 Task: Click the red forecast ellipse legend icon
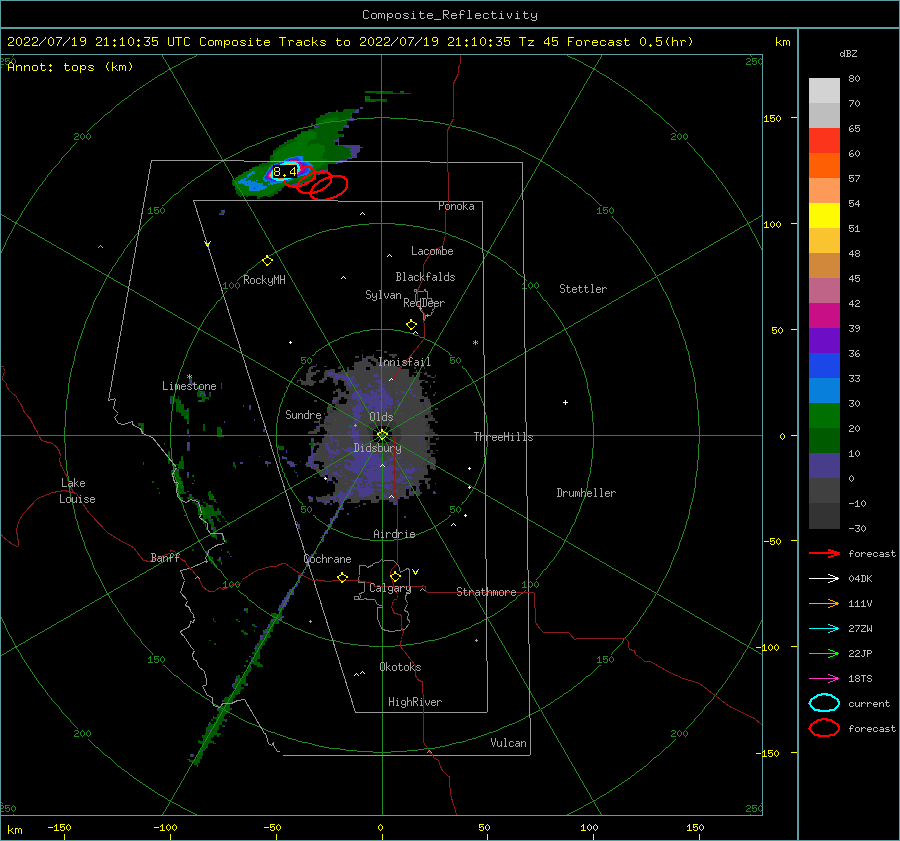pos(824,728)
